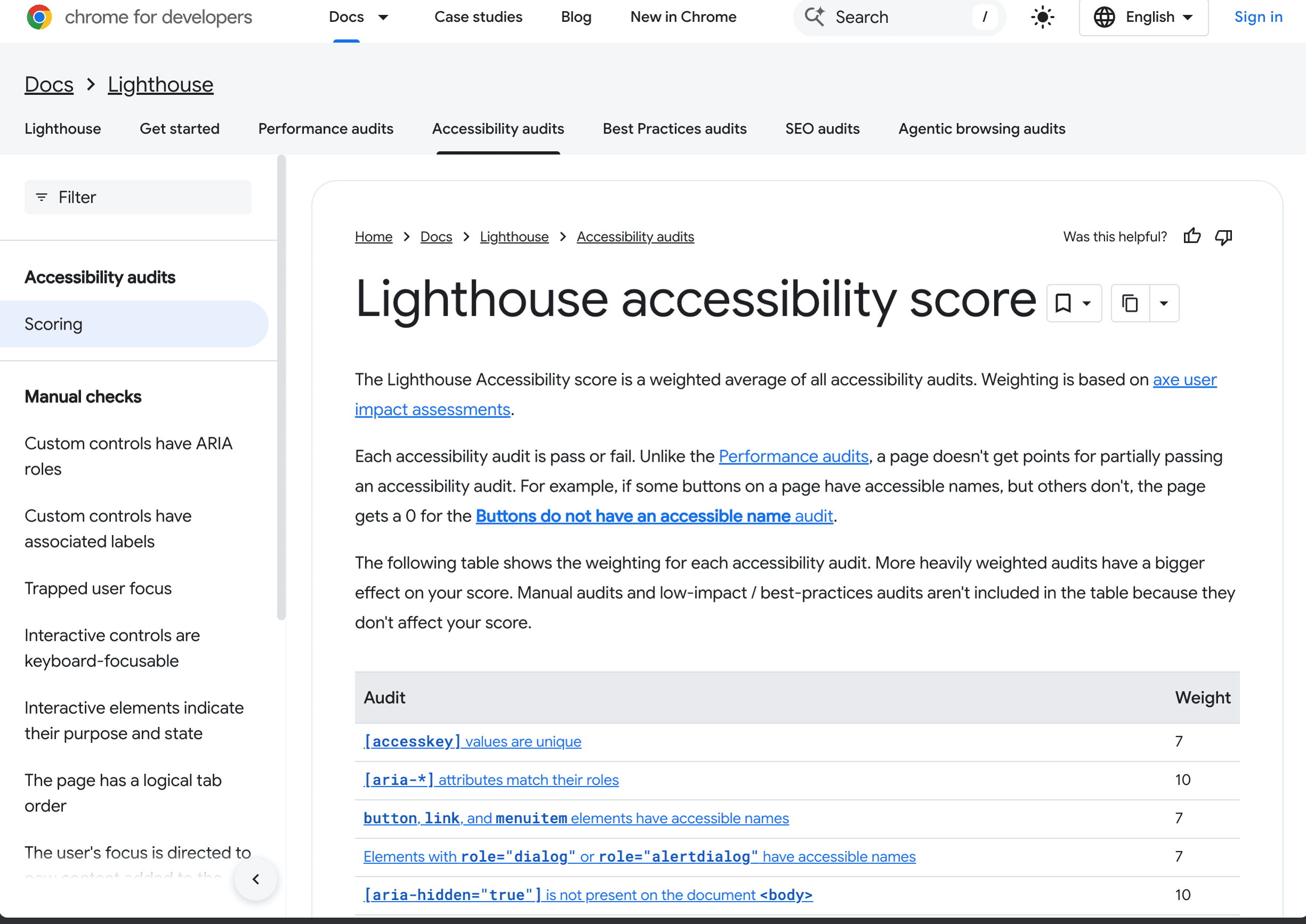Click the large Lighthouse heading link

[x=160, y=85]
